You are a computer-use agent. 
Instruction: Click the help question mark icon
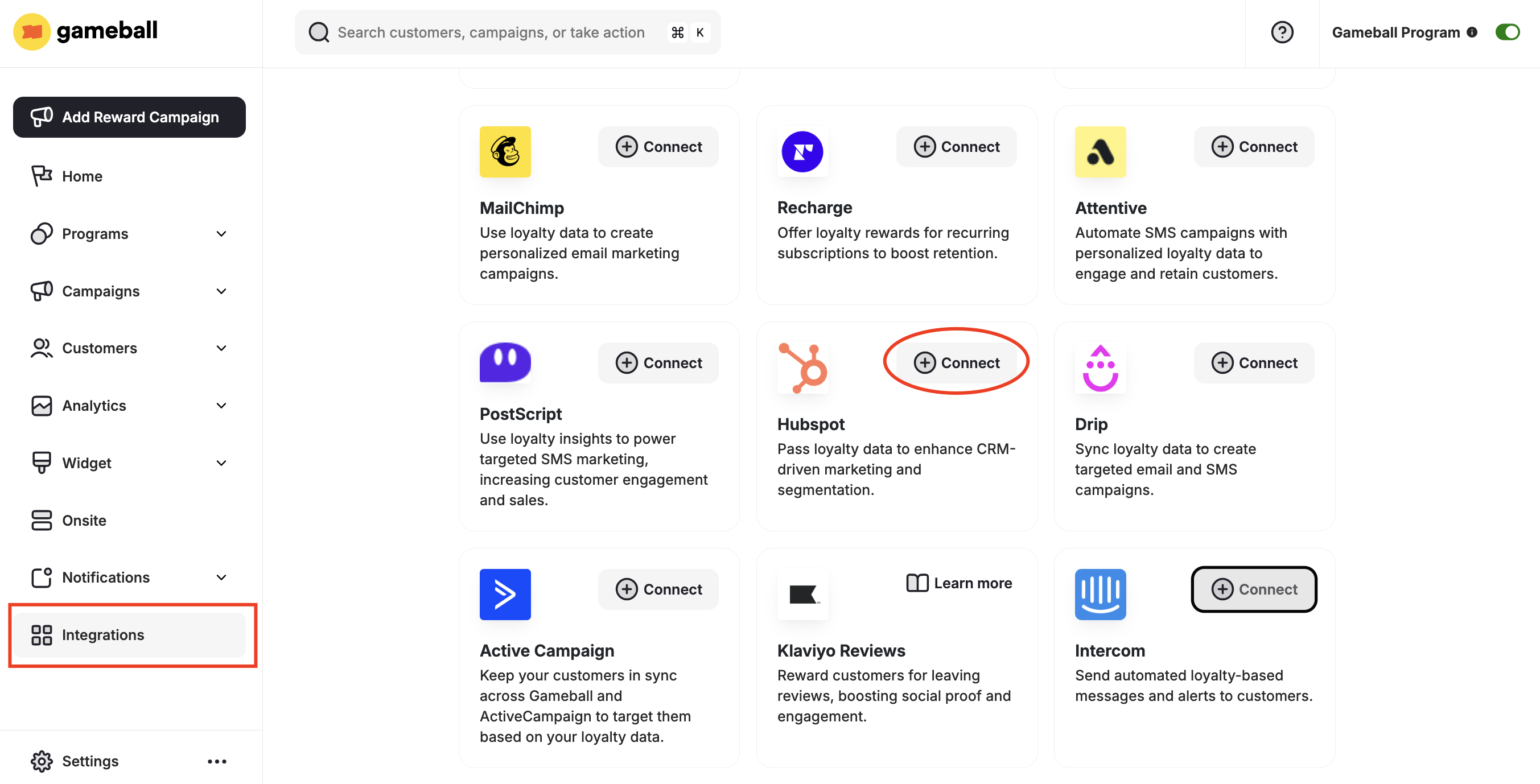[1282, 32]
